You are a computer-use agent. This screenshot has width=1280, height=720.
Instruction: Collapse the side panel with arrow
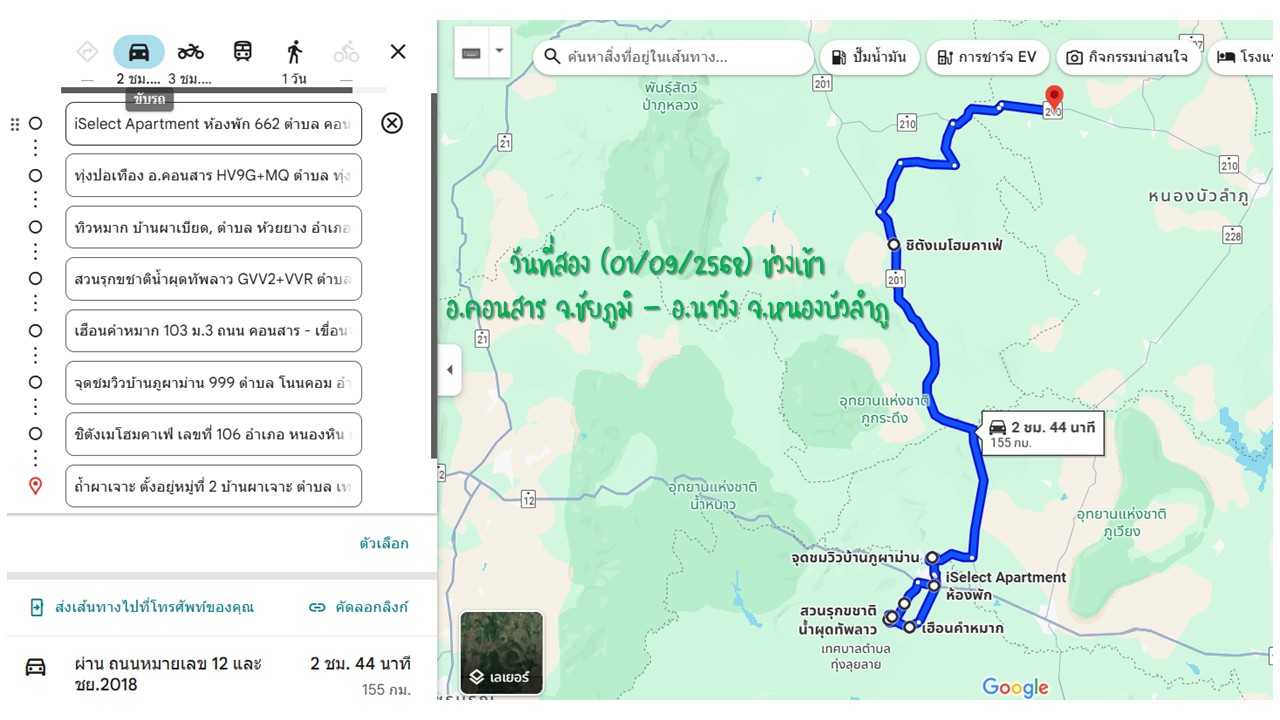[x=449, y=369]
